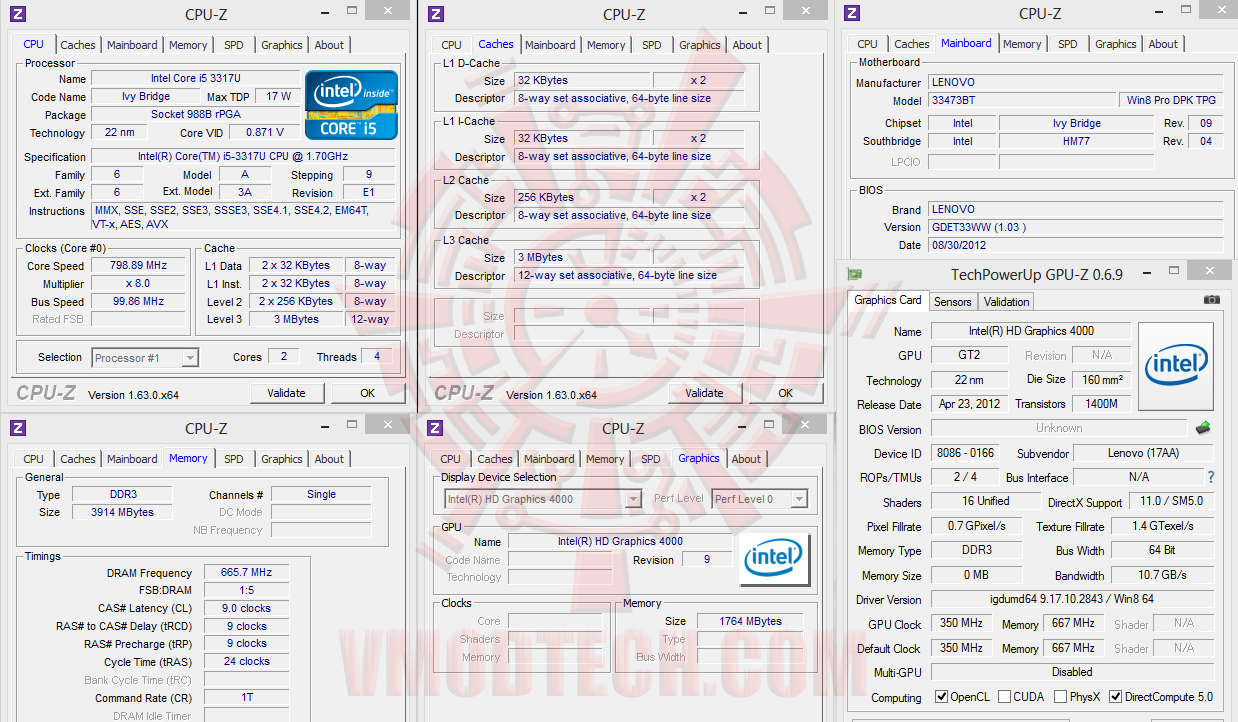Click the memory Size value 3914 MBytes
The width and height of the screenshot is (1238, 722).
pyautogui.click(x=124, y=512)
